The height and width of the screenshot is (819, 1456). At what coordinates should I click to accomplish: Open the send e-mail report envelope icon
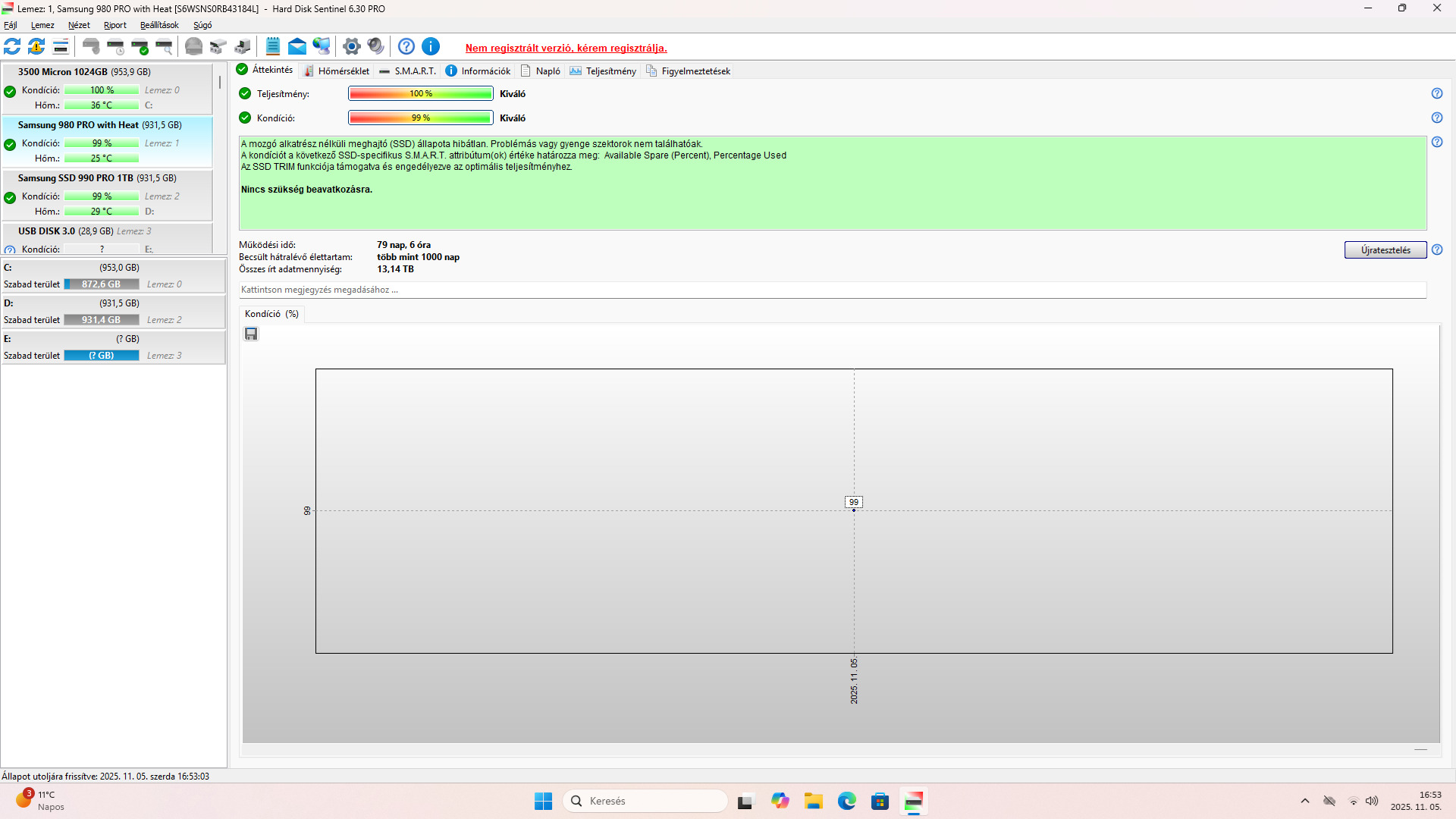pyautogui.click(x=297, y=47)
